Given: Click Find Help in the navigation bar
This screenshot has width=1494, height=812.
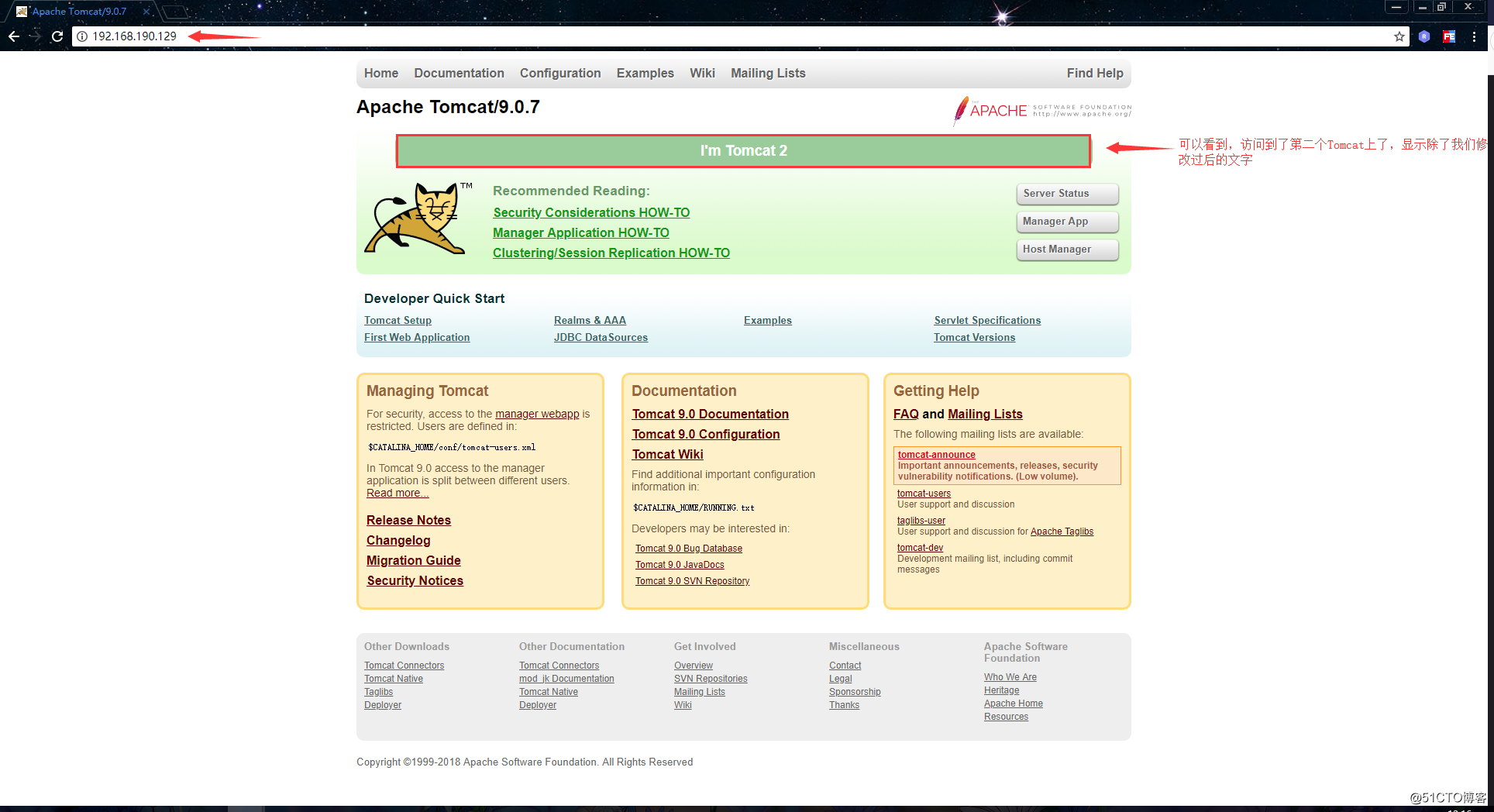Looking at the screenshot, I should coord(1095,73).
